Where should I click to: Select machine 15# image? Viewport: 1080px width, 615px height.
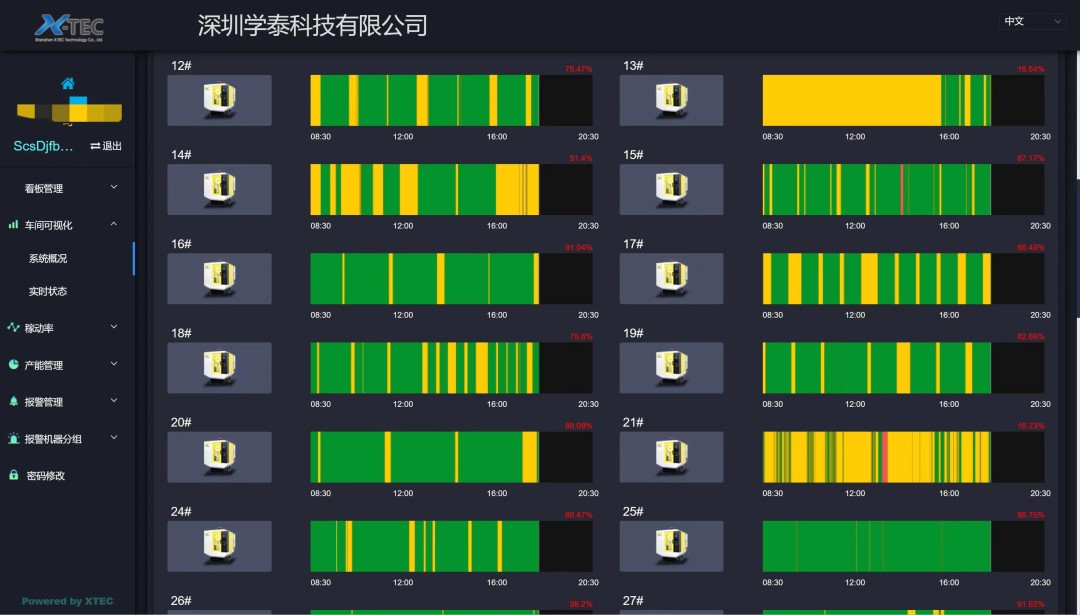point(671,189)
